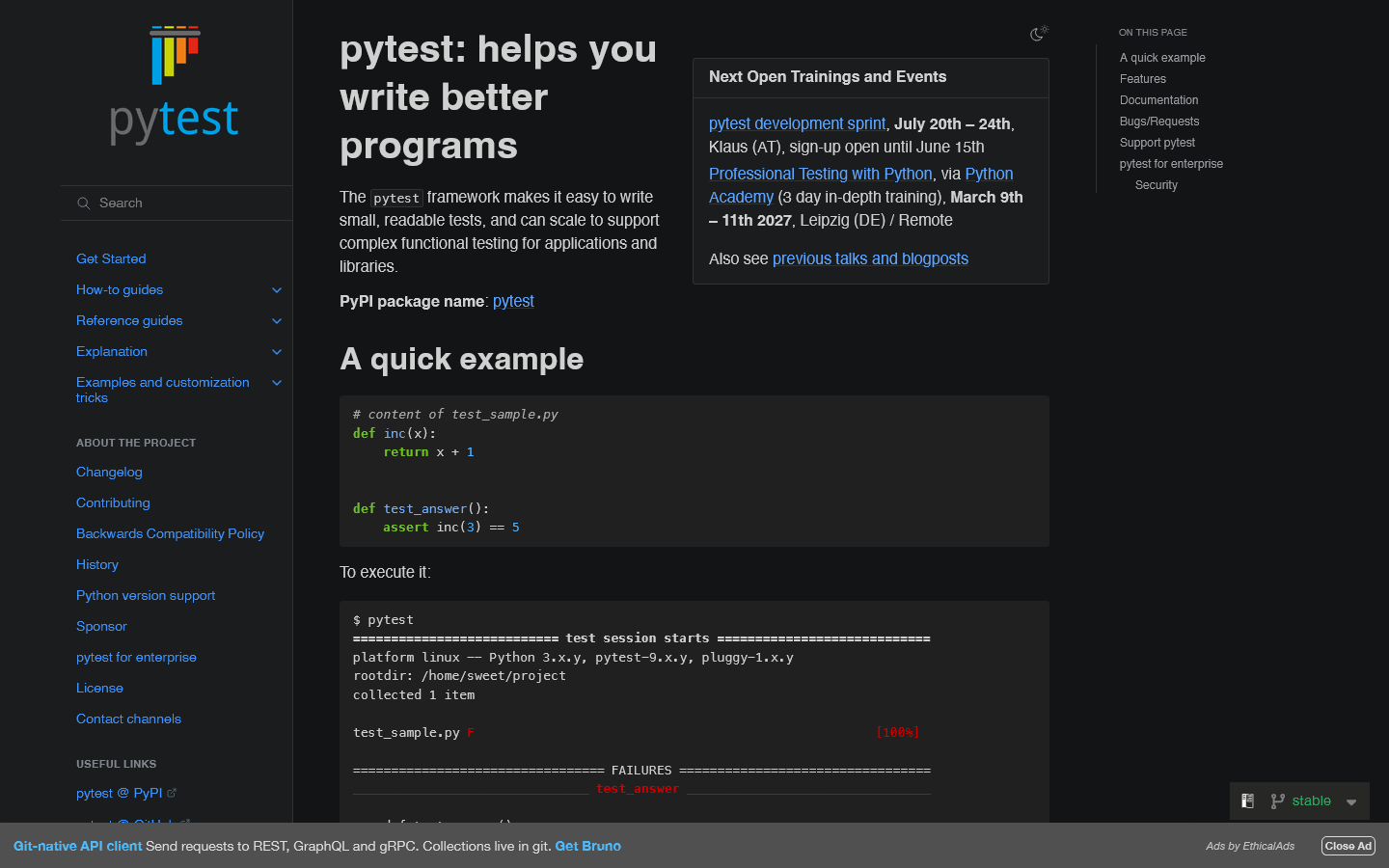The image size is (1389, 868).
Task: Click the 'def test_answer():' code line
Action: coord(421,508)
